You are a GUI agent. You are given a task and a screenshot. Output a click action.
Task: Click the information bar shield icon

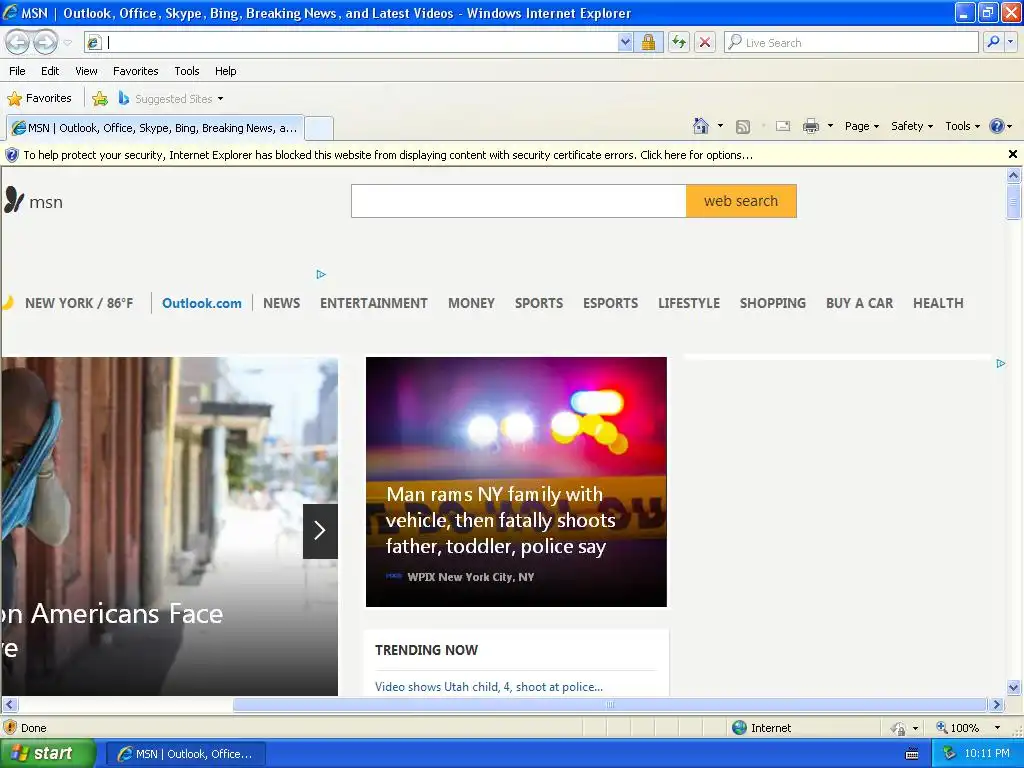pos(12,155)
